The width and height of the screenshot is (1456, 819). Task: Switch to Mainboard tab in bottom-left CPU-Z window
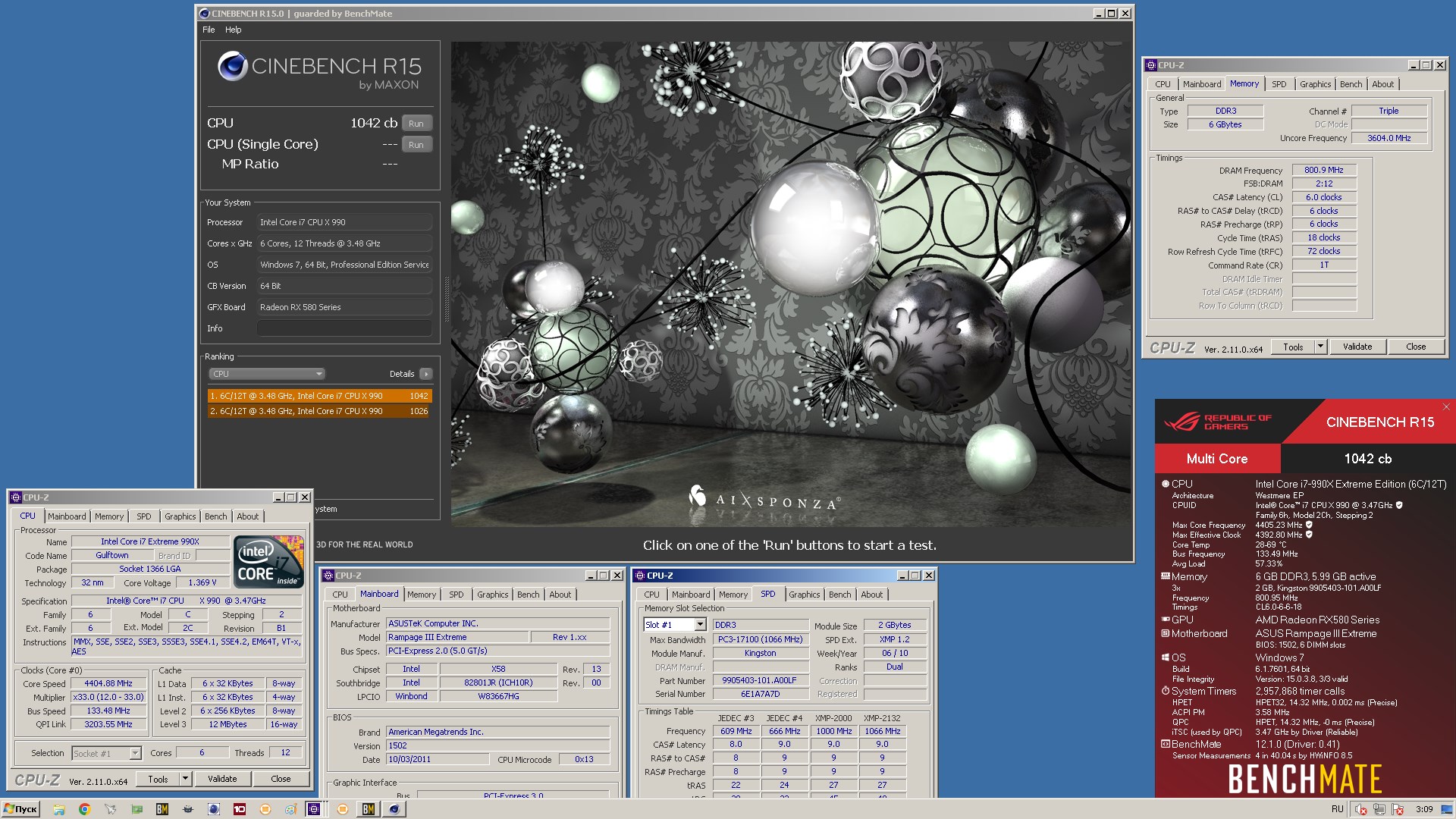pyautogui.click(x=67, y=516)
